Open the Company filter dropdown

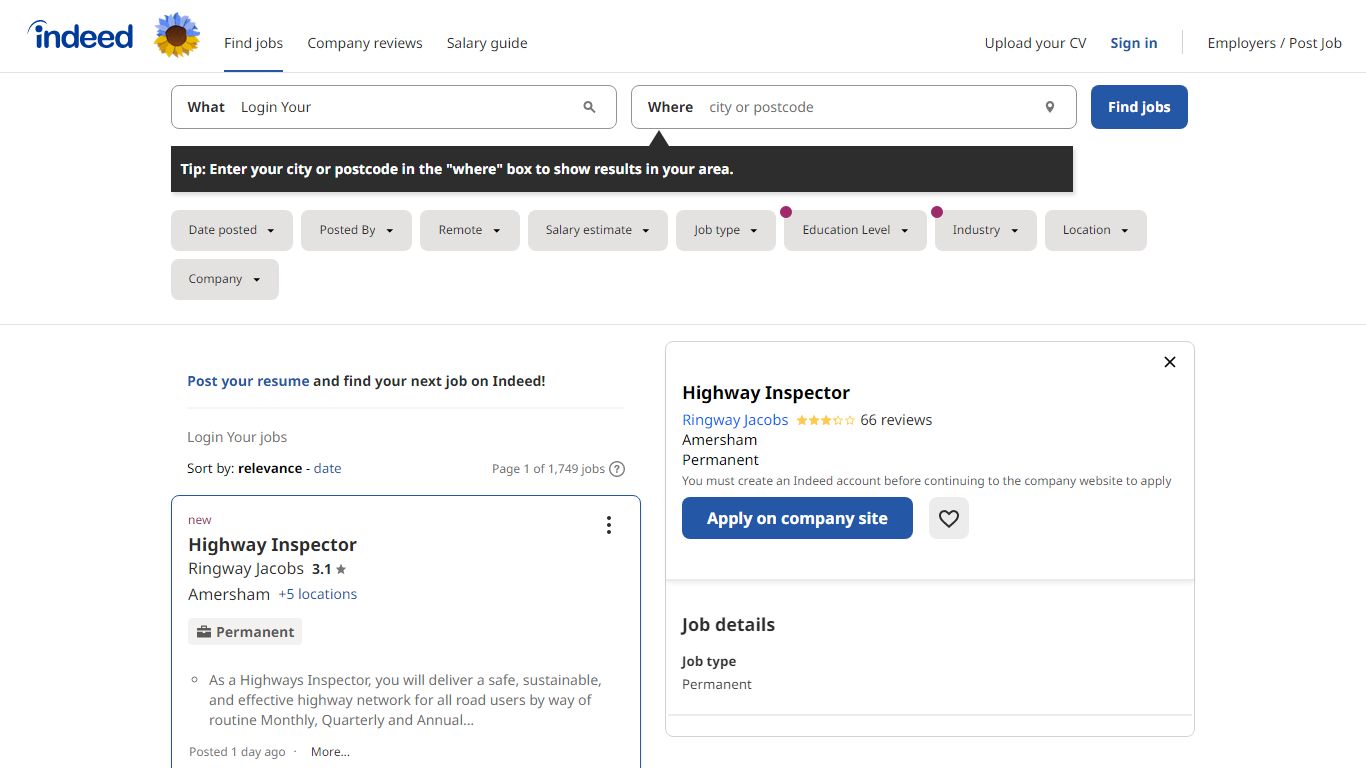coord(224,279)
